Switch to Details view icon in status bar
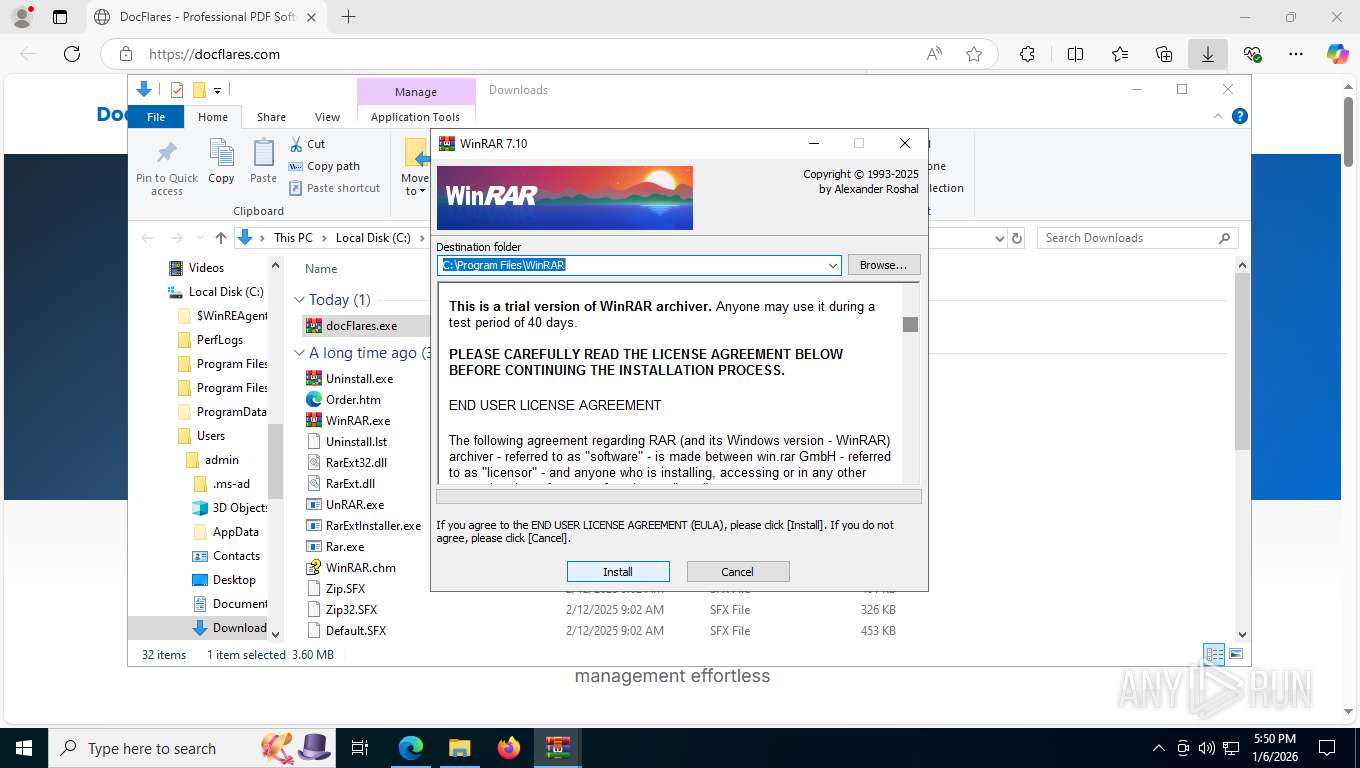The width and height of the screenshot is (1360, 768). (x=1215, y=655)
